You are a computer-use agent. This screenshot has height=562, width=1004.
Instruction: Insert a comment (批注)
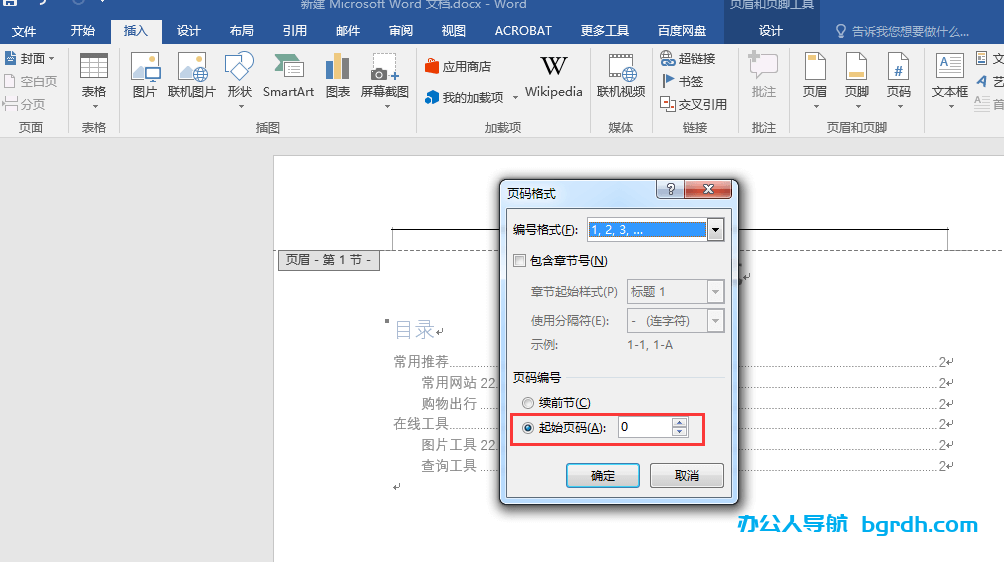(763, 76)
